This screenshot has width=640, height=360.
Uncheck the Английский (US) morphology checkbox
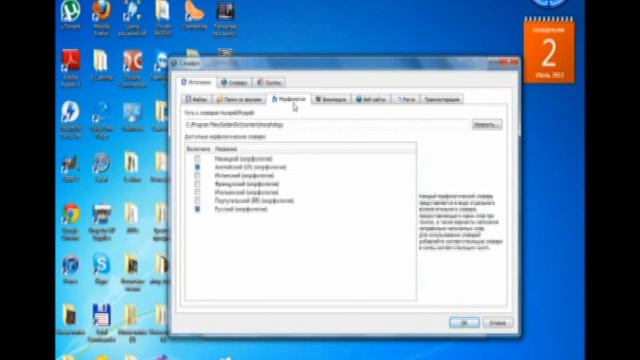click(x=197, y=167)
